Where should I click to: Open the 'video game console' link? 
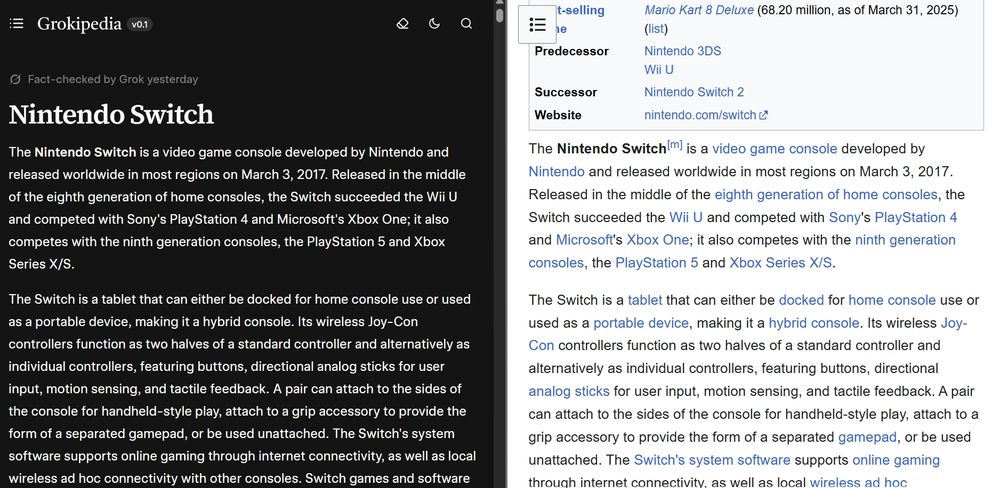tap(774, 149)
